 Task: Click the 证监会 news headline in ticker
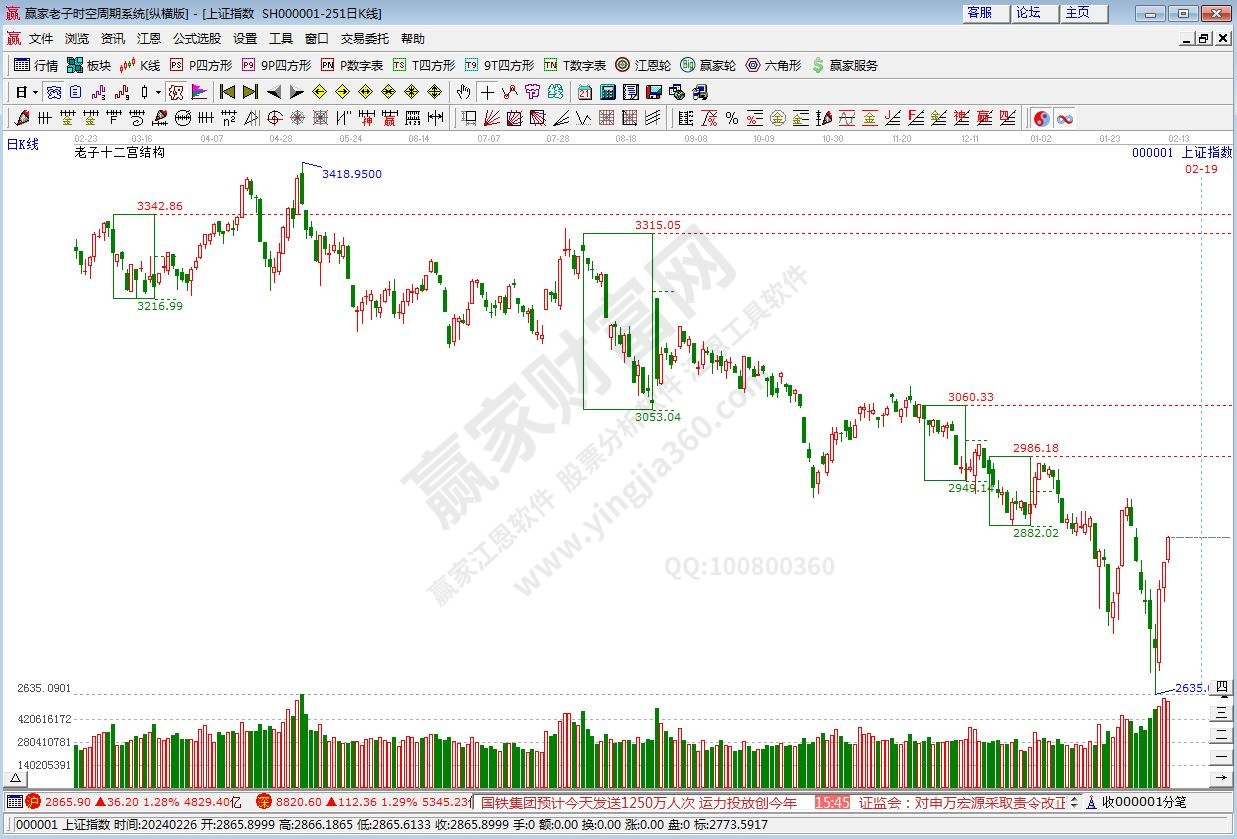point(963,802)
